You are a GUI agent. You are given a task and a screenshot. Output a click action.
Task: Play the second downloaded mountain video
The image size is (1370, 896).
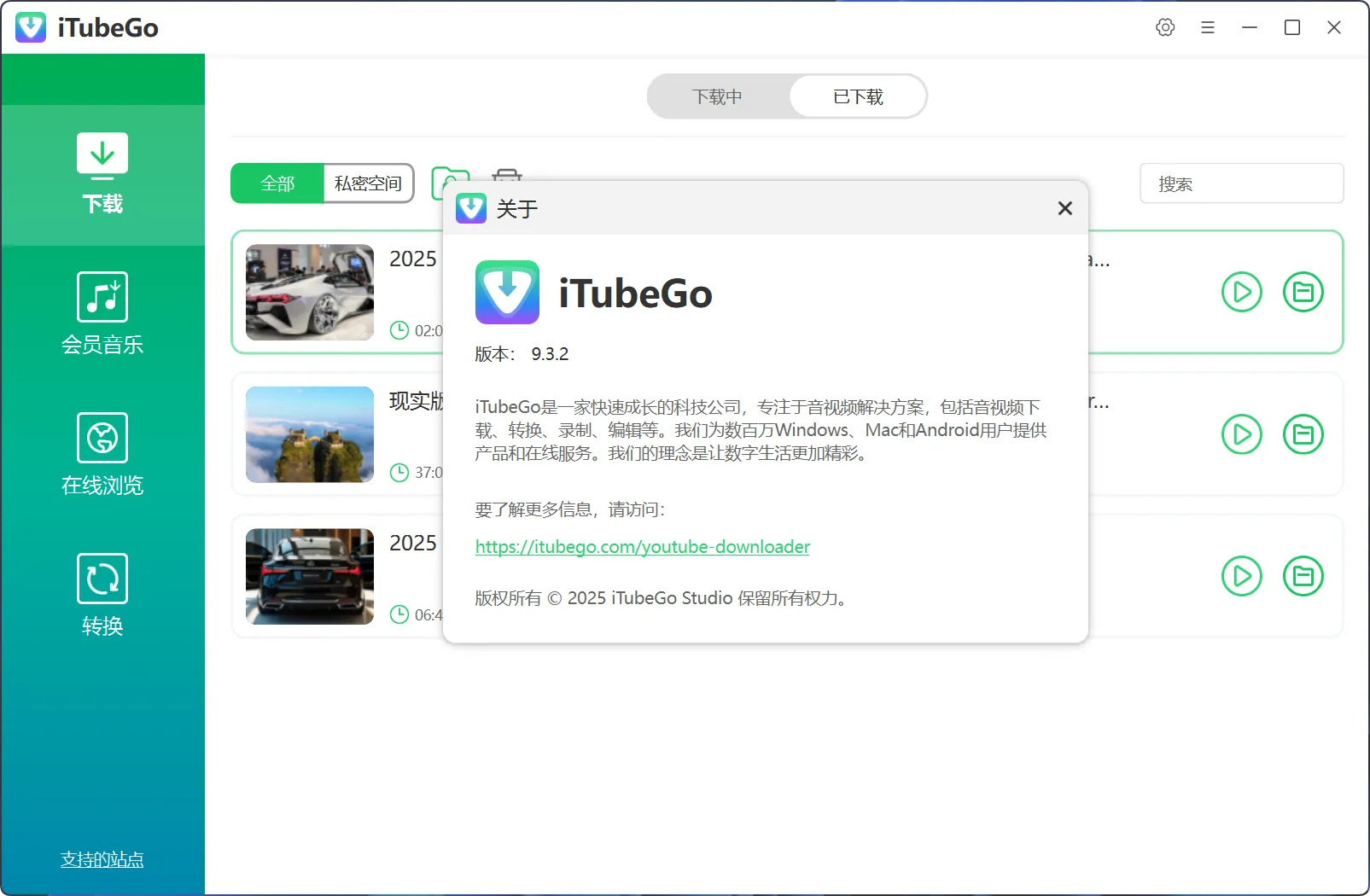1241,434
